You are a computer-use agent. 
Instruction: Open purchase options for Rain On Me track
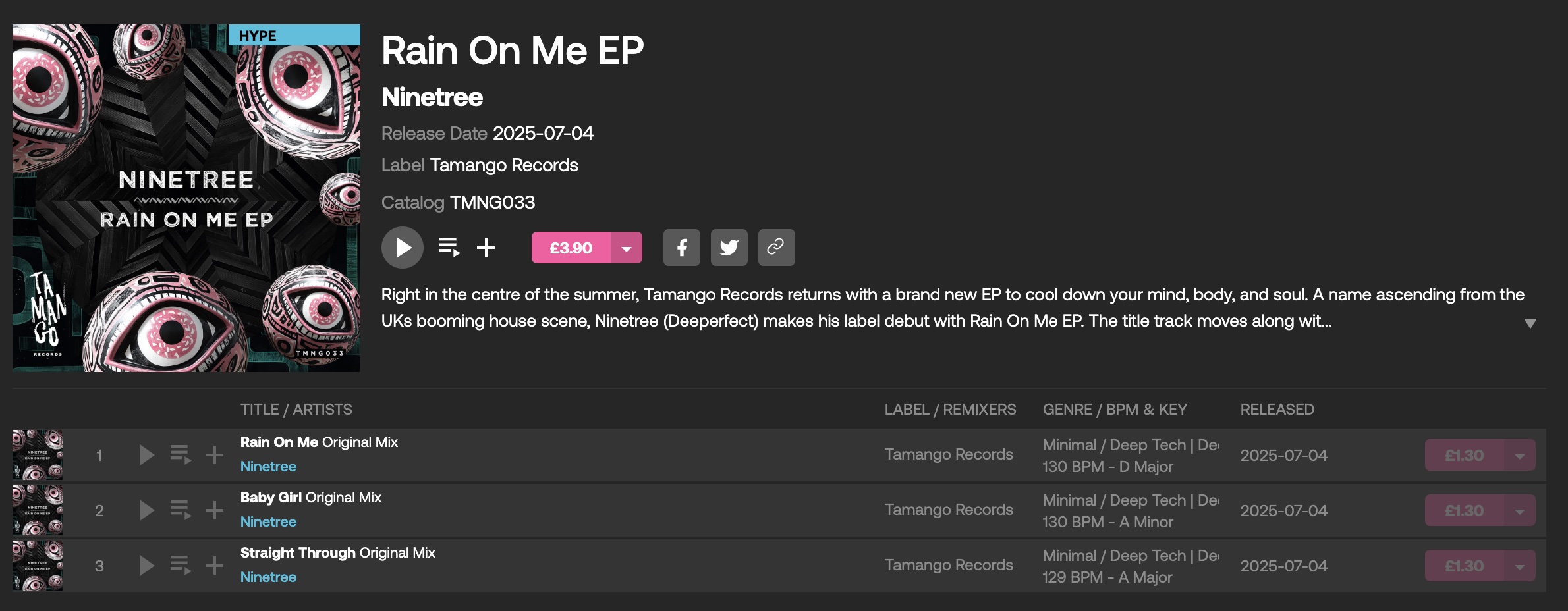(1520, 456)
